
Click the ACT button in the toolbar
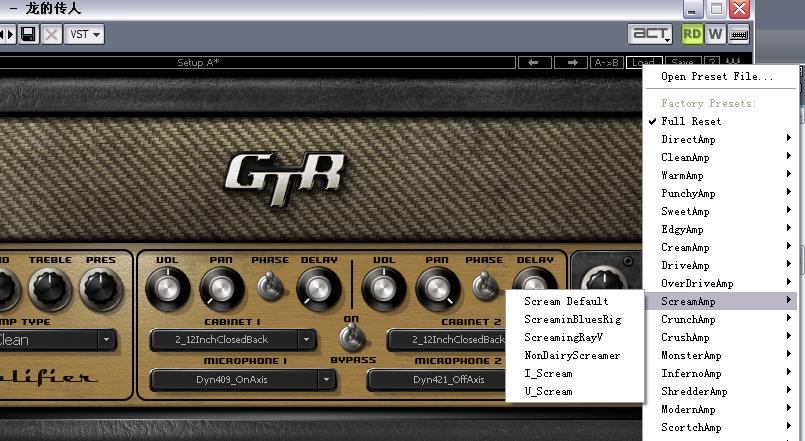pos(650,34)
